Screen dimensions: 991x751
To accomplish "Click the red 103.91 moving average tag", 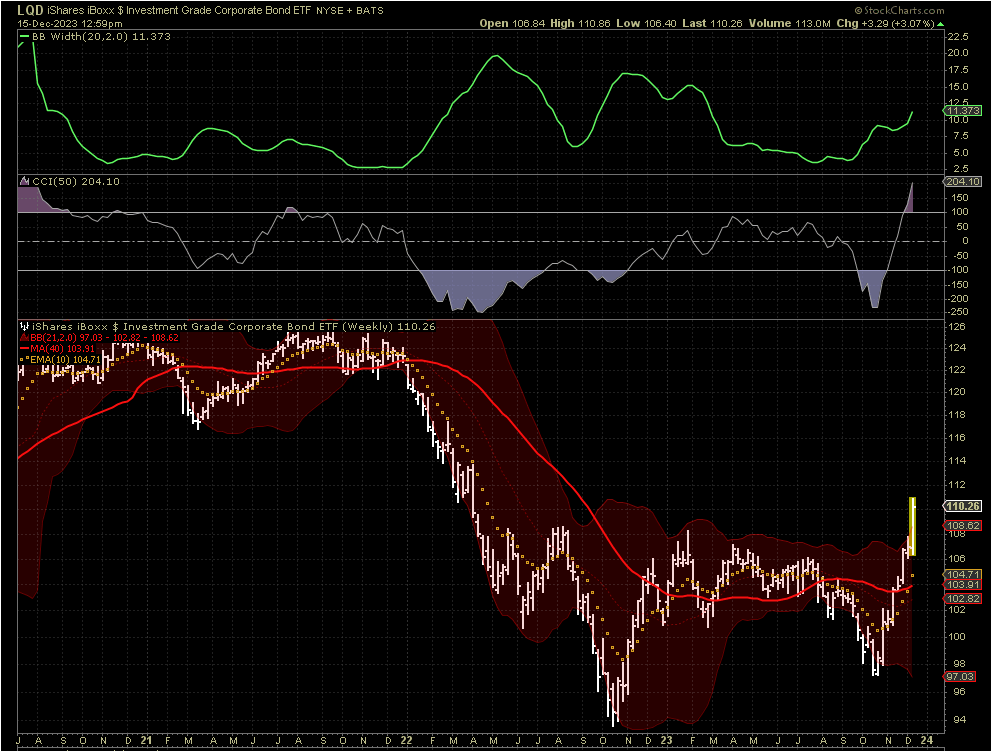I will click(963, 585).
